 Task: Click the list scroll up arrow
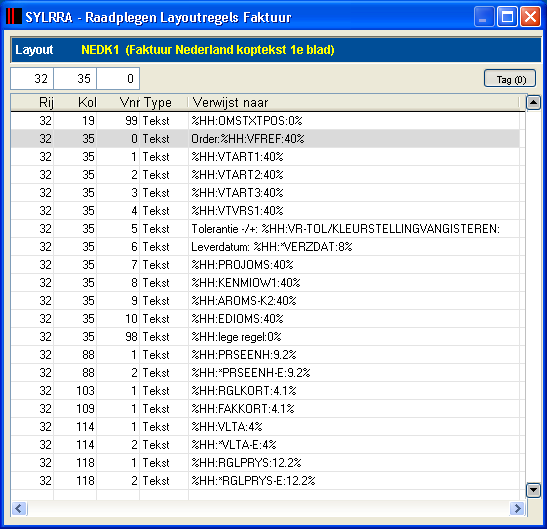tap(533, 102)
